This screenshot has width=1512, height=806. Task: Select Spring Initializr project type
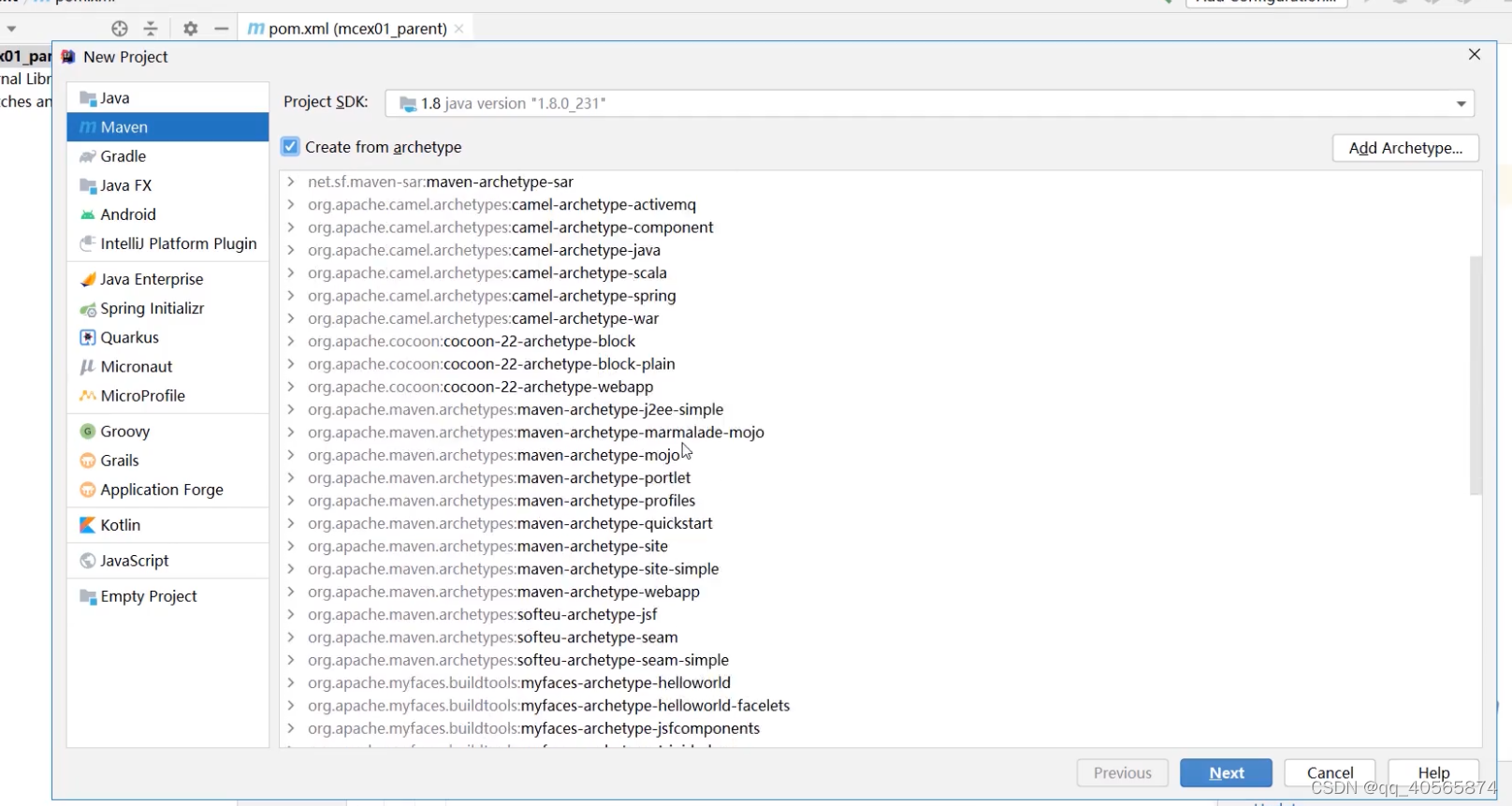point(167,309)
